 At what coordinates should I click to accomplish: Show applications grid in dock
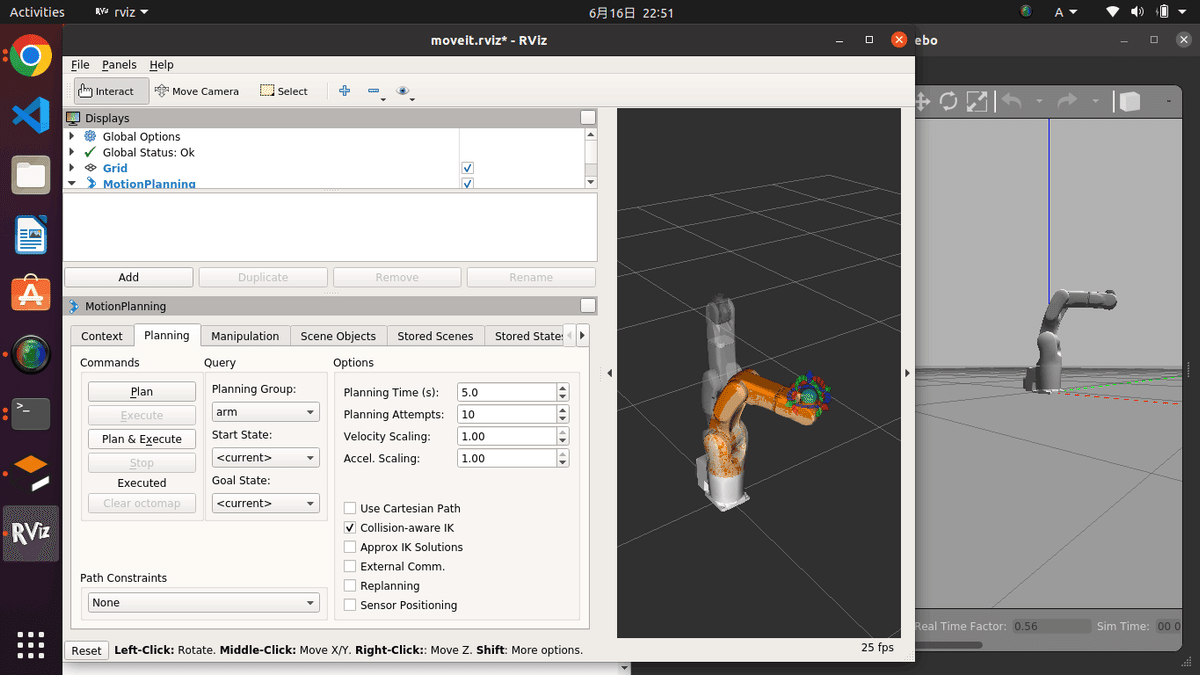pos(31,643)
